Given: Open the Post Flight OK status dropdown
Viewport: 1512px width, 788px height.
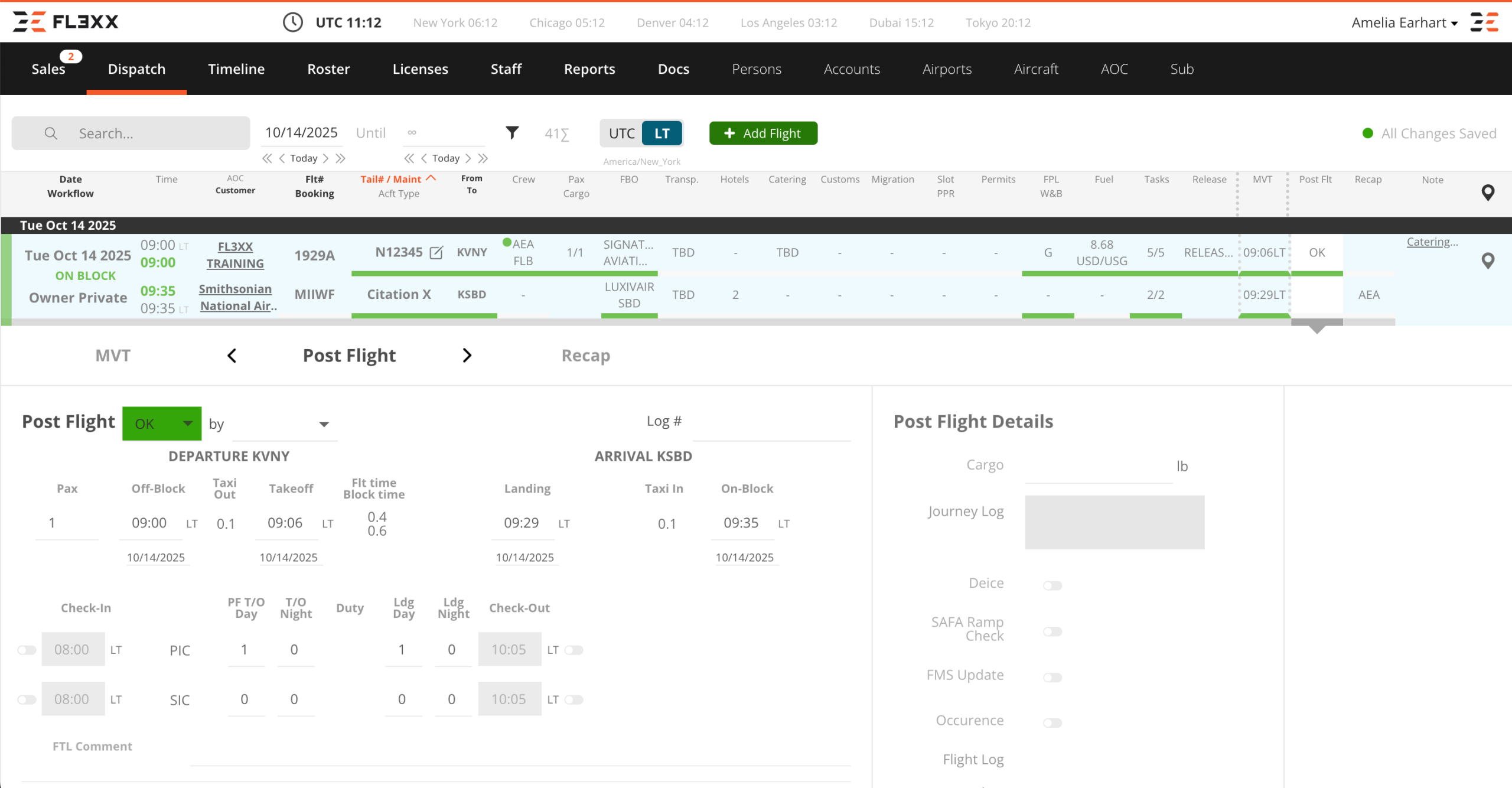Looking at the screenshot, I should 162,424.
